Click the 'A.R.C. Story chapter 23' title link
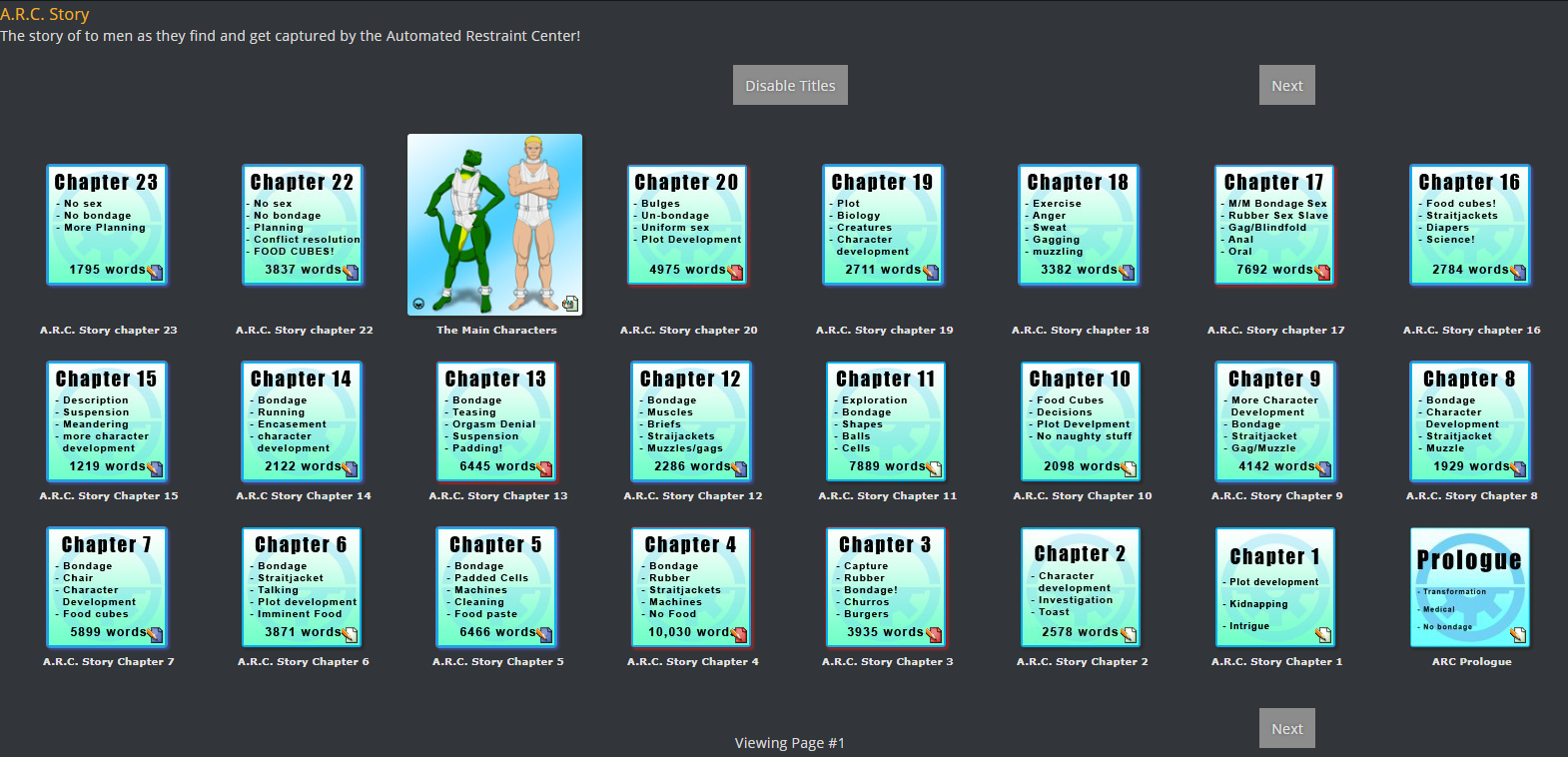Viewport: 1568px width, 757px height. click(x=109, y=330)
